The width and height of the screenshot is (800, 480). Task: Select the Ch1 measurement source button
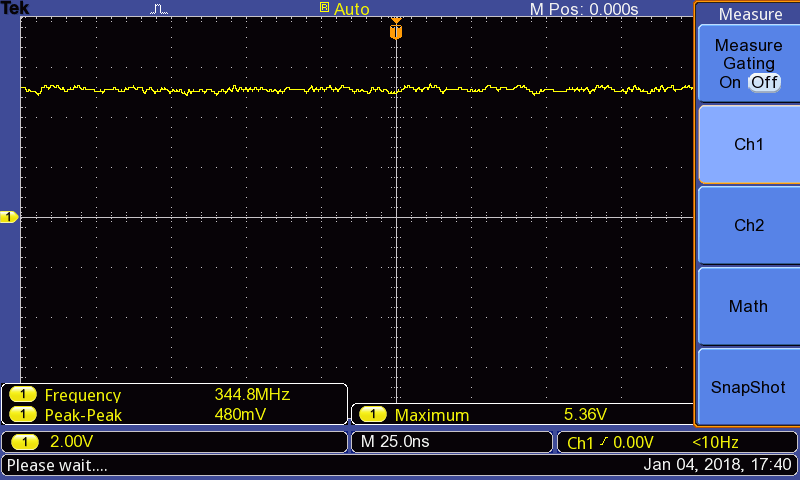tap(748, 144)
